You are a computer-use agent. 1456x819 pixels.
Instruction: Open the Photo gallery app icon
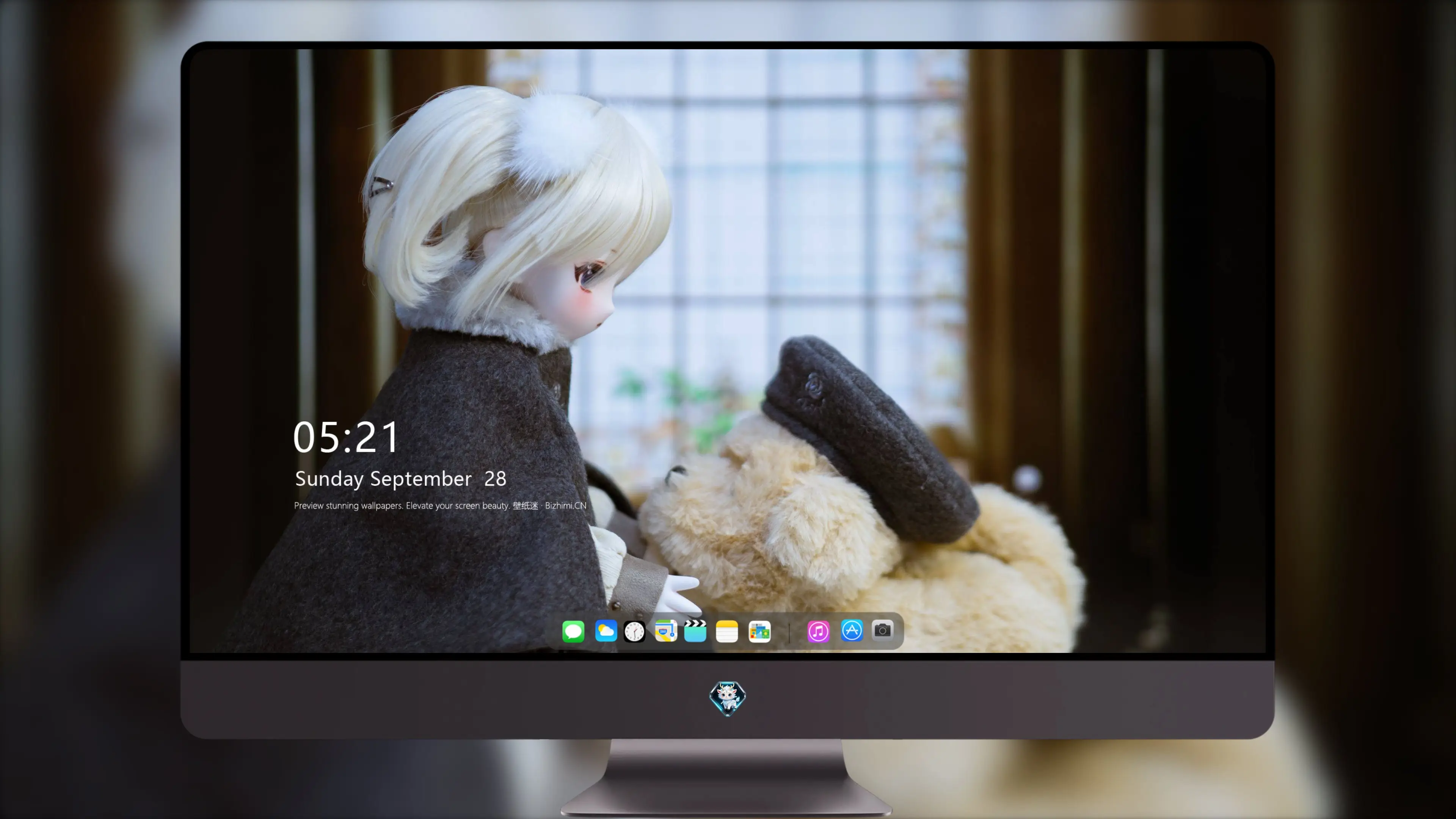[x=759, y=631]
